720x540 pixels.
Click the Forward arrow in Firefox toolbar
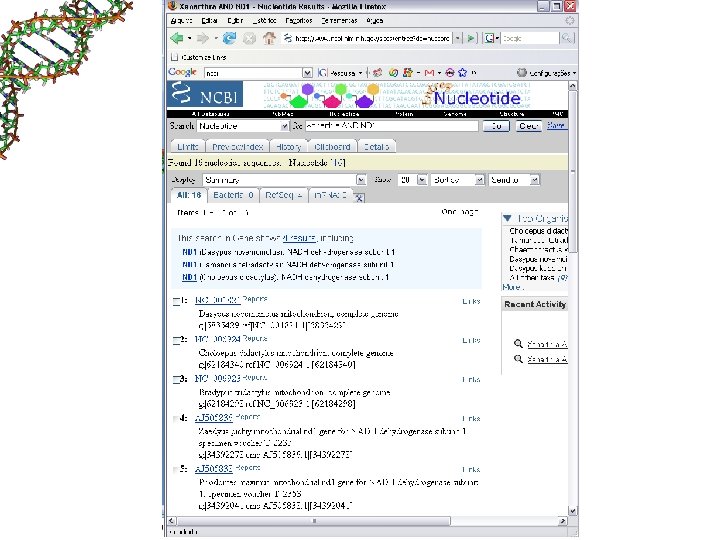pyautogui.click(x=202, y=38)
